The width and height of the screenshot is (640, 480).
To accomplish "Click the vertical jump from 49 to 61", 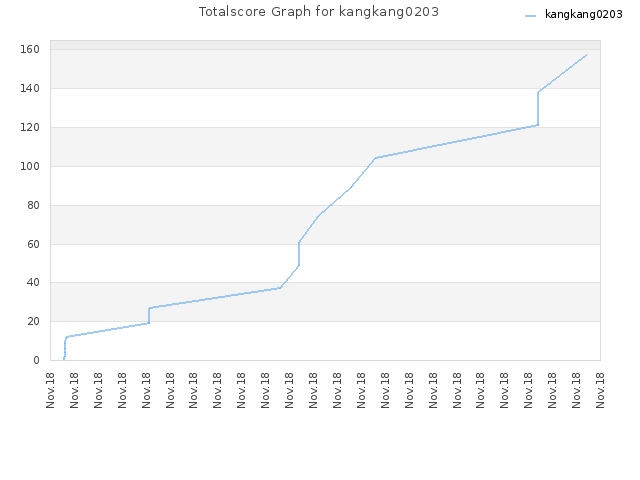I will 299,253.
